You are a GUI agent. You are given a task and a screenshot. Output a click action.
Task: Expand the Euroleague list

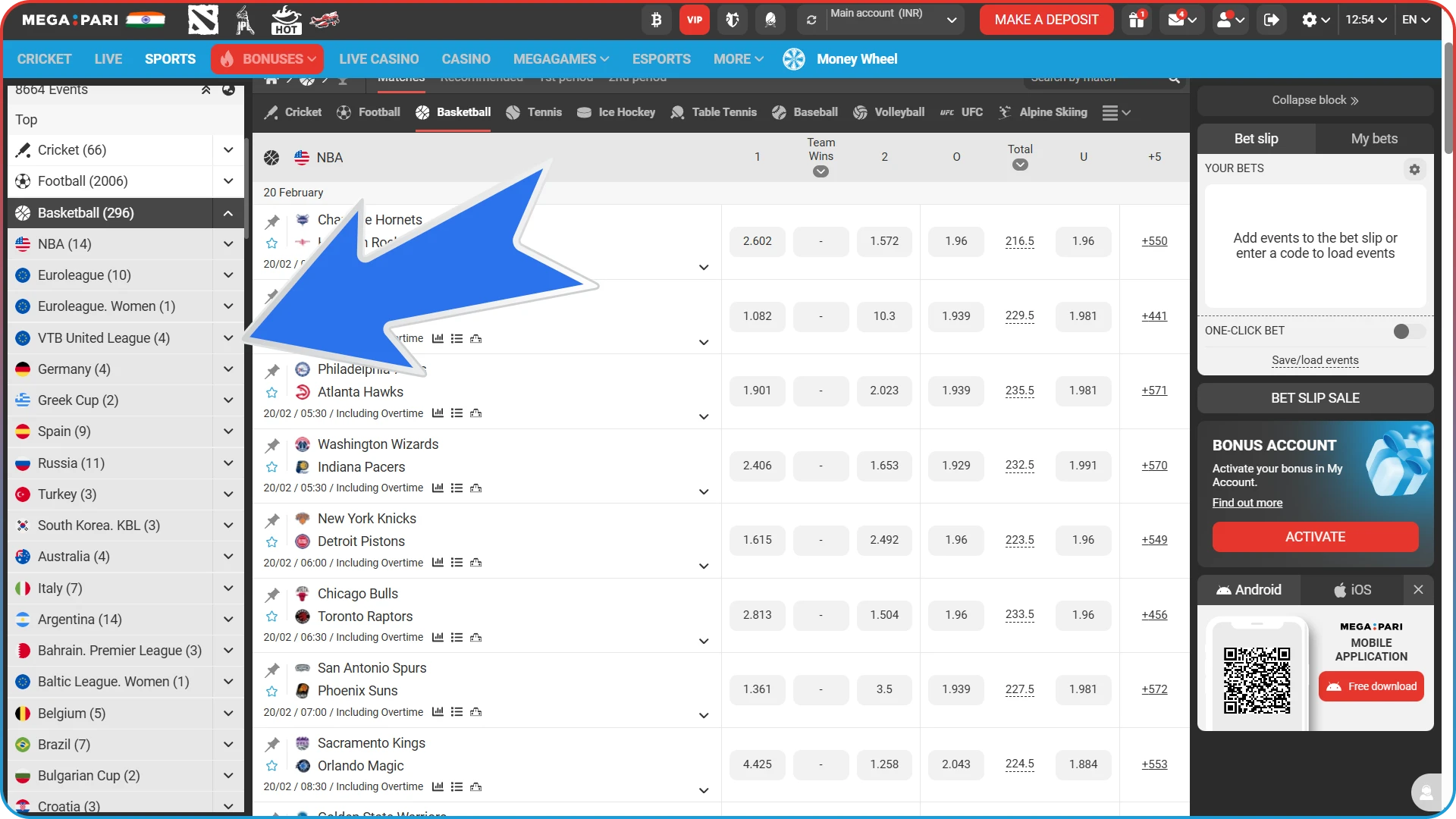point(227,275)
